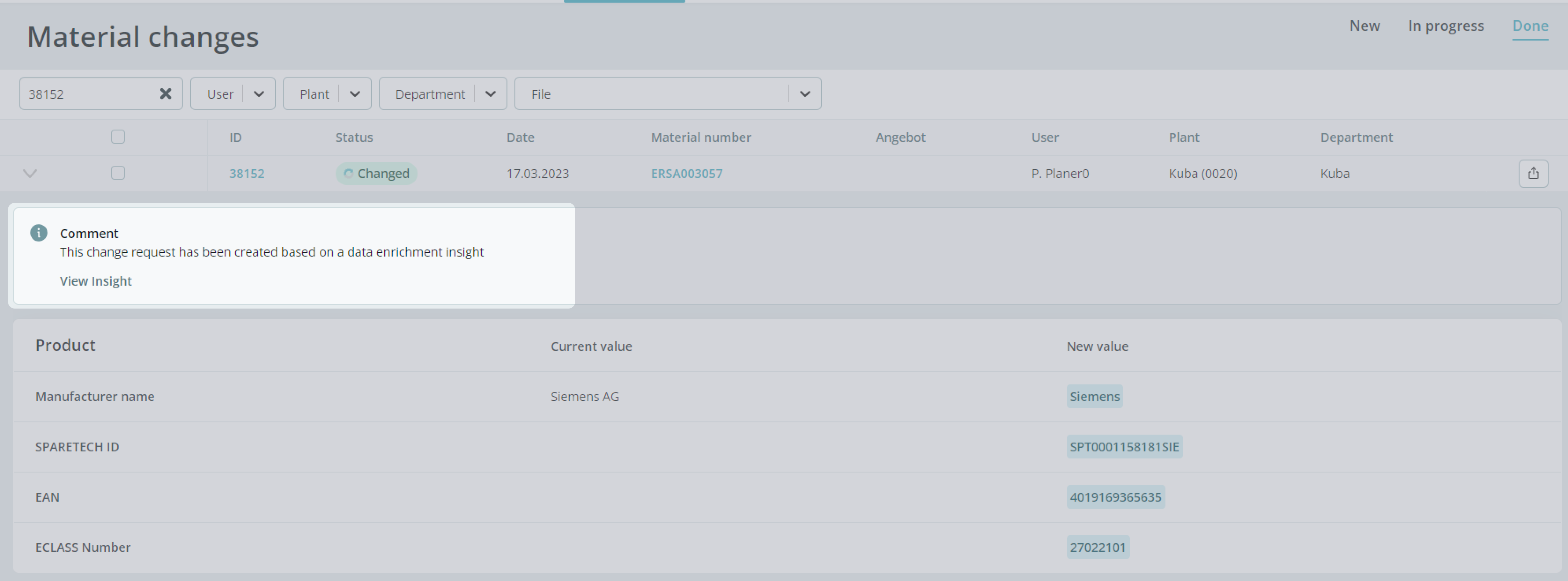Screen dimensions: 1568x581
Task: Switch to the New tab
Action: click(x=1364, y=26)
